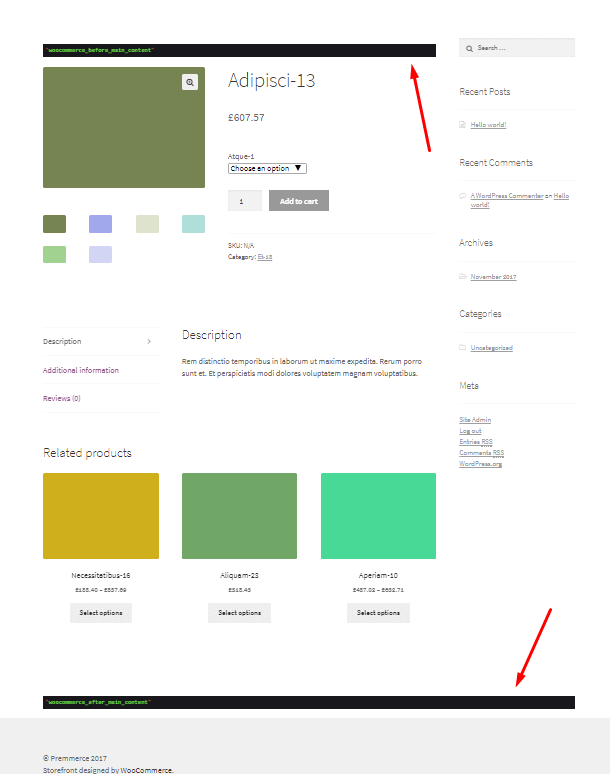Open the Comments RSS link

click(x=482, y=453)
